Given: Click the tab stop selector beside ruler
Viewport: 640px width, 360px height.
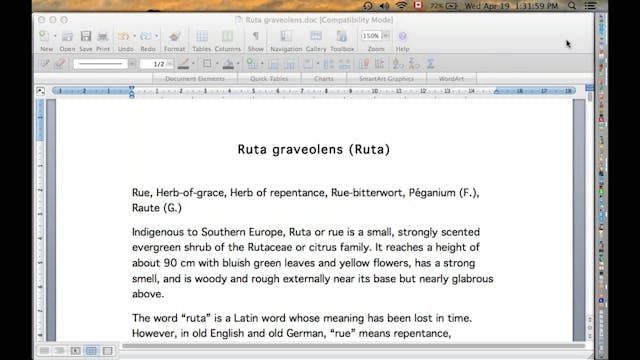Looking at the screenshot, I should click(40, 91).
